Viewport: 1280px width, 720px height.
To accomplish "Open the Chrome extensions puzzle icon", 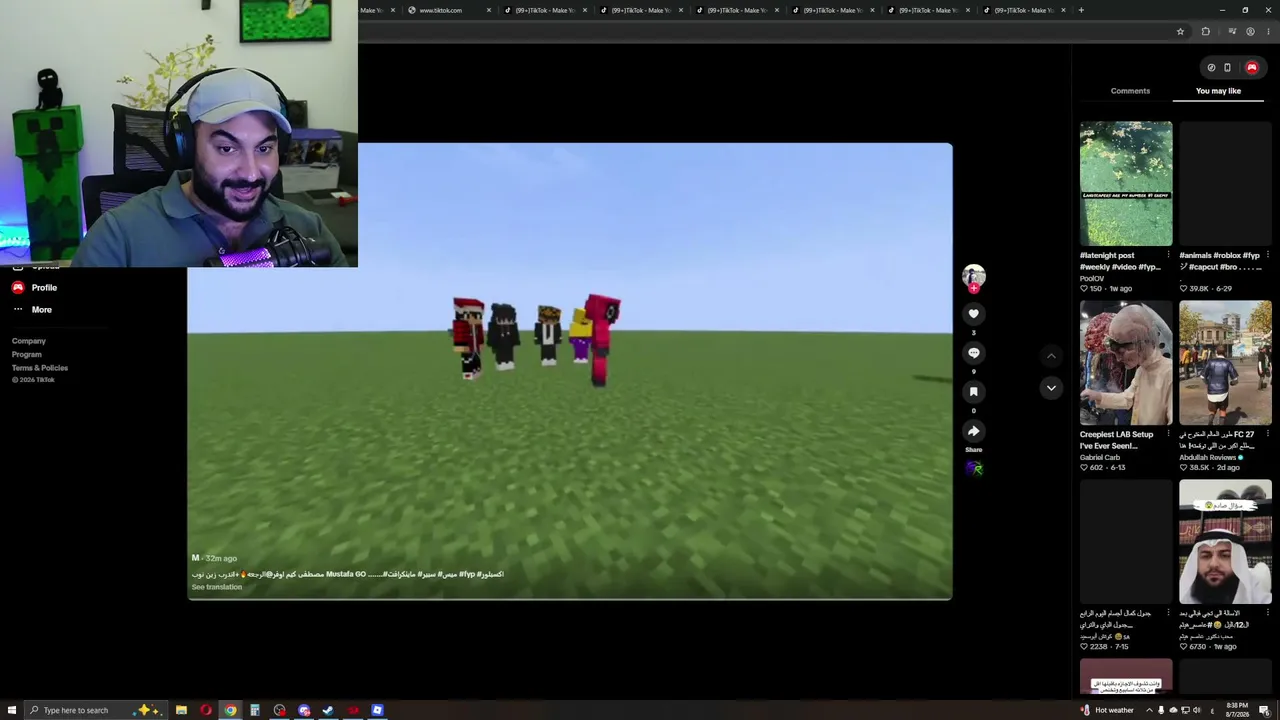I will click(x=1205, y=32).
